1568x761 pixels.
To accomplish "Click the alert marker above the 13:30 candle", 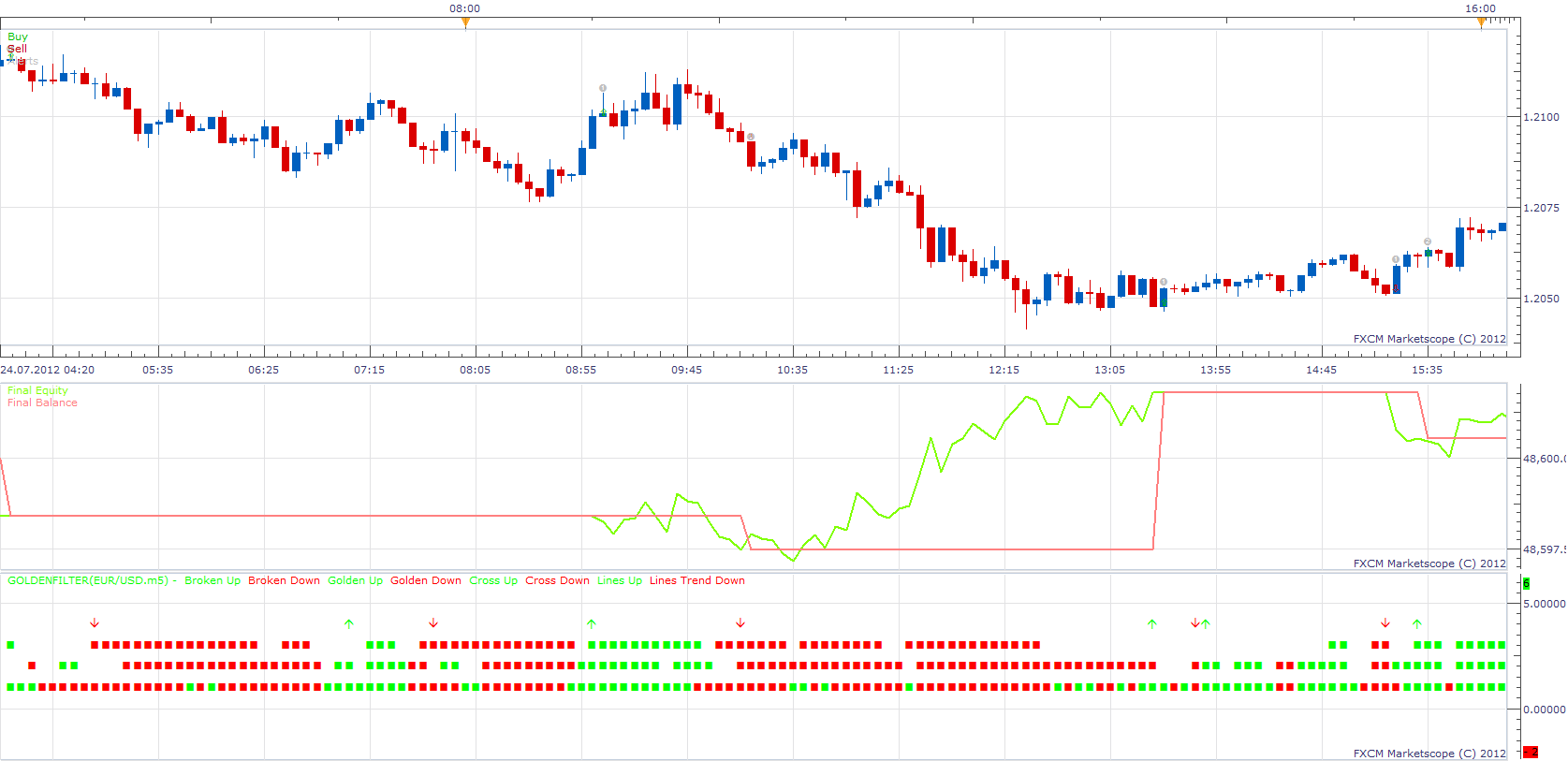I will pyautogui.click(x=1164, y=282).
